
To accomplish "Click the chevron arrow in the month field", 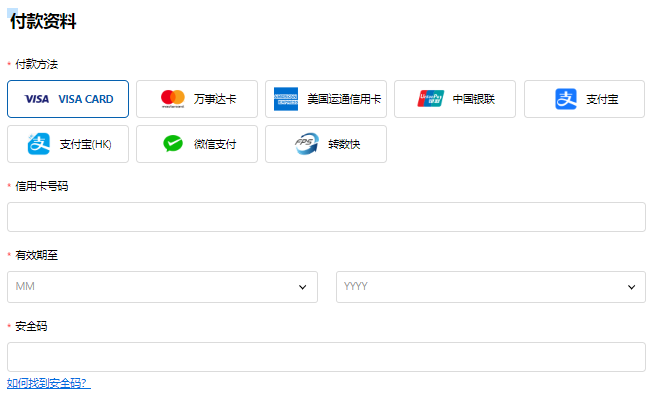I will click(x=302, y=287).
